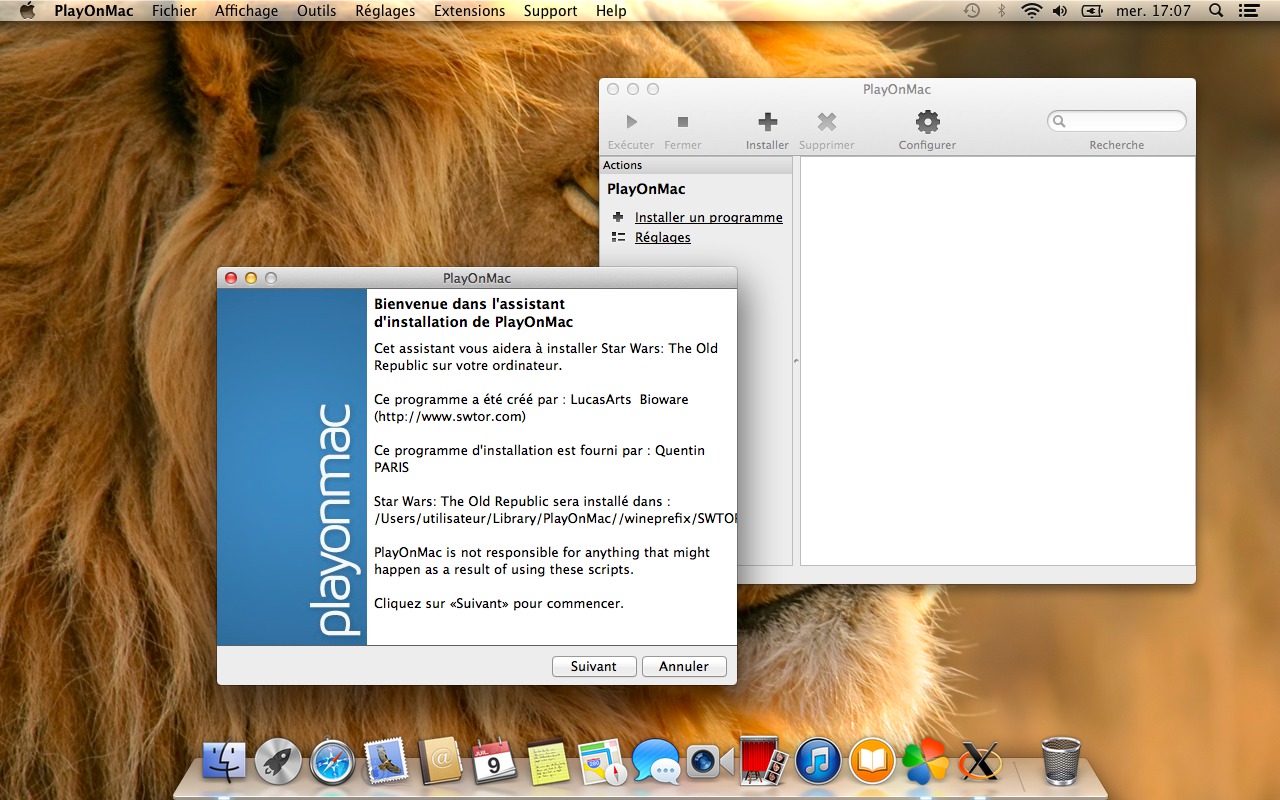The image size is (1280, 800).
Task: Open the Affichage menu
Action: point(247,11)
